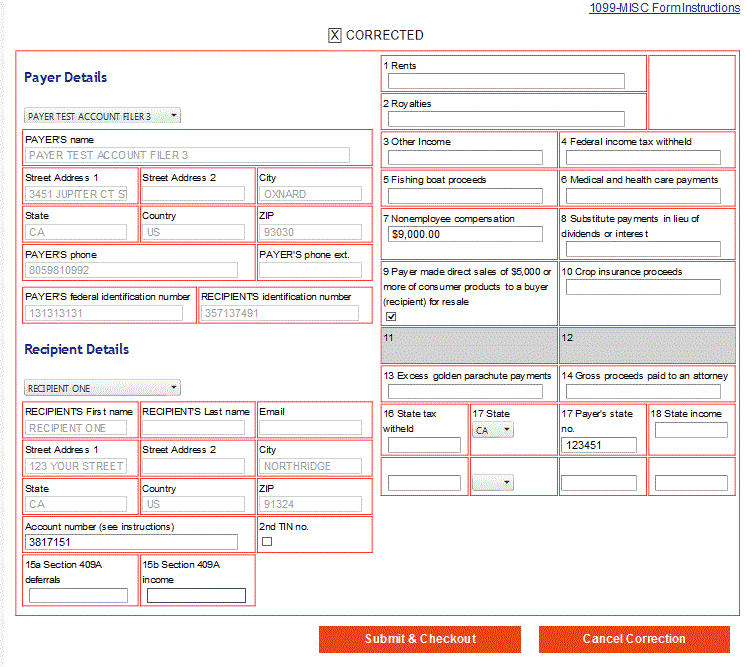This screenshot has width=747, height=667.
Task: Click 15b Section 409A income field
Action: pos(196,595)
